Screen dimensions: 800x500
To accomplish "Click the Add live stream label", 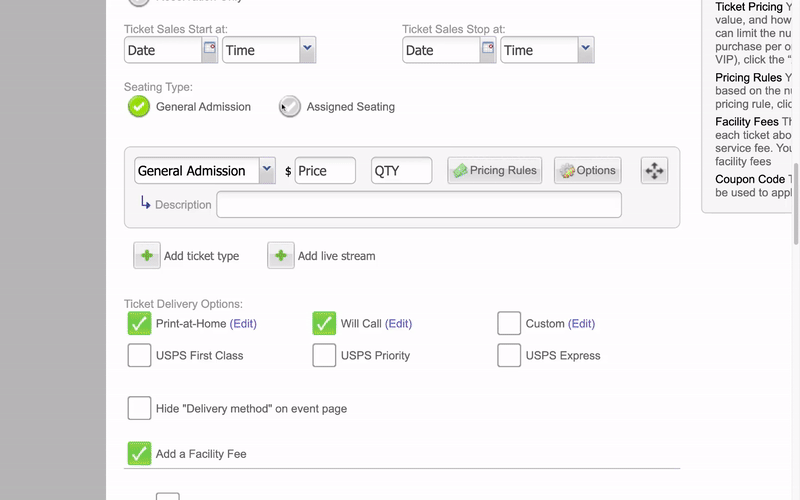I will point(336,256).
